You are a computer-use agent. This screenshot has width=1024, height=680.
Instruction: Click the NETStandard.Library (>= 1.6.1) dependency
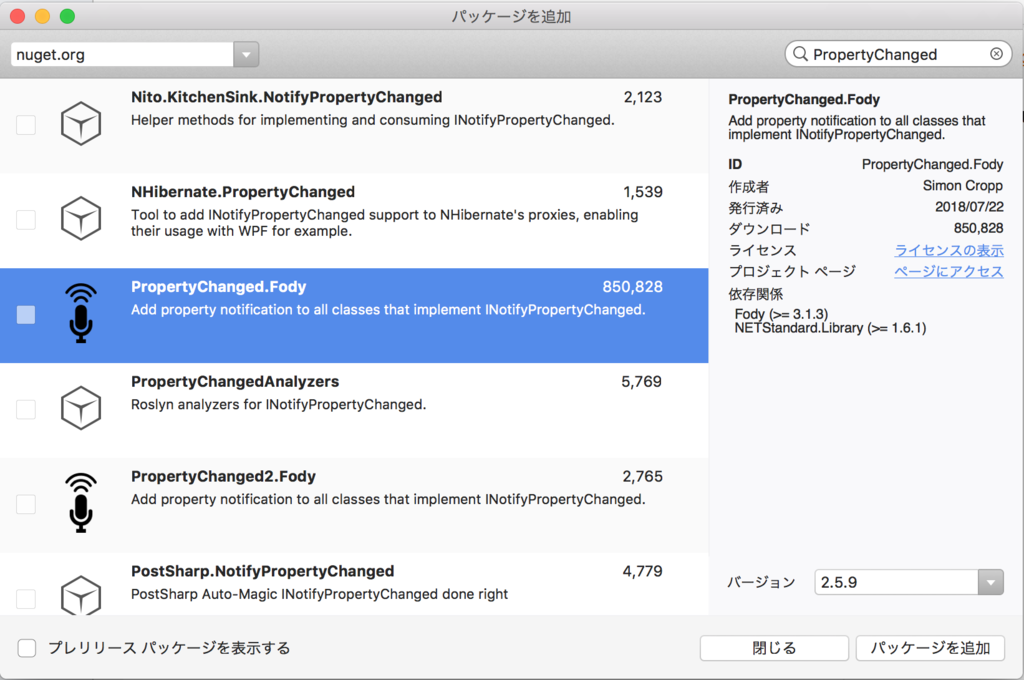pos(830,328)
